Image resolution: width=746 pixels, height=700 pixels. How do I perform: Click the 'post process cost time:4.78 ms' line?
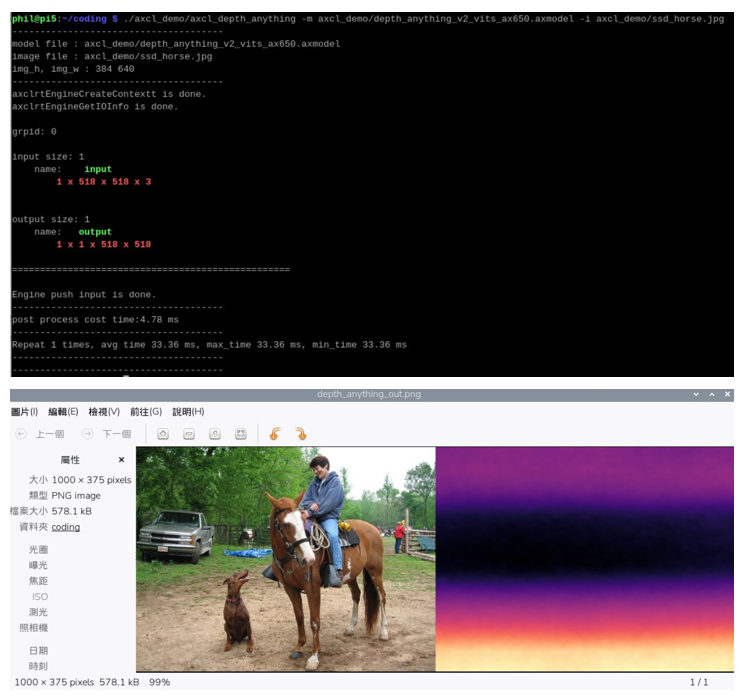(x=95, y=320)
